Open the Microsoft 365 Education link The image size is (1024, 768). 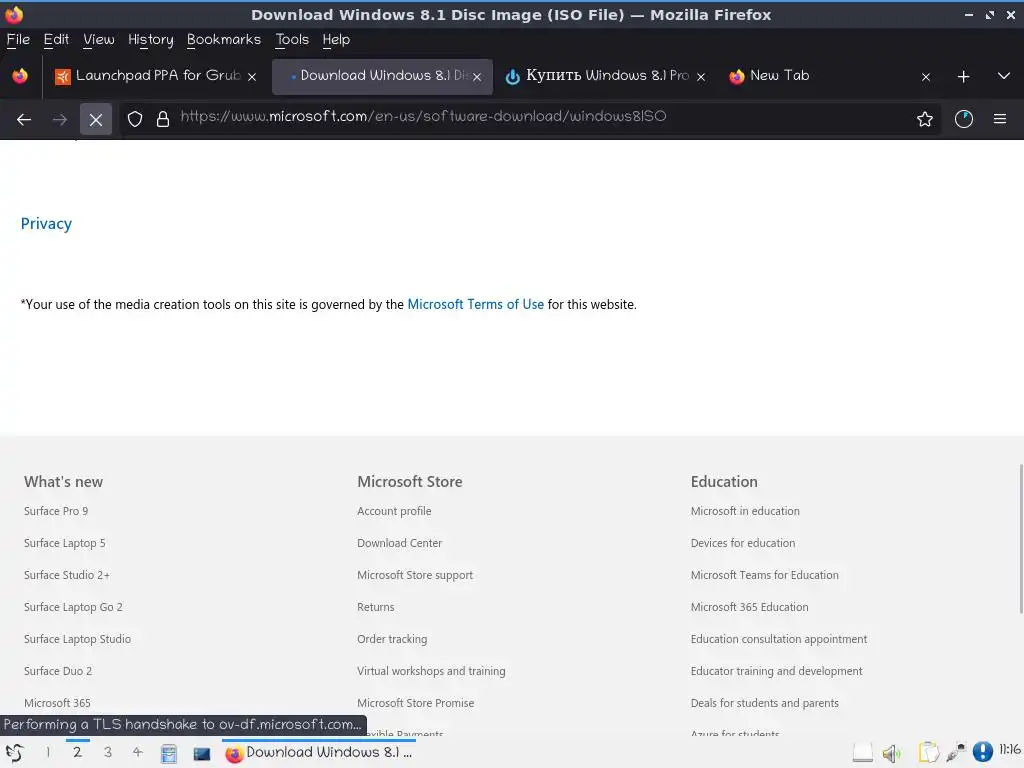coord(750,607)
